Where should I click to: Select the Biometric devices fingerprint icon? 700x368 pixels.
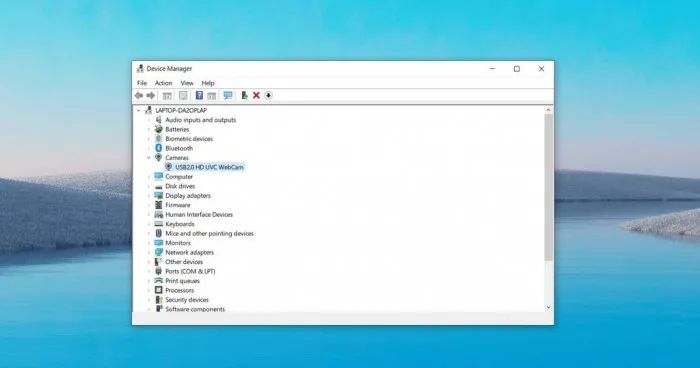coord(158,138)
